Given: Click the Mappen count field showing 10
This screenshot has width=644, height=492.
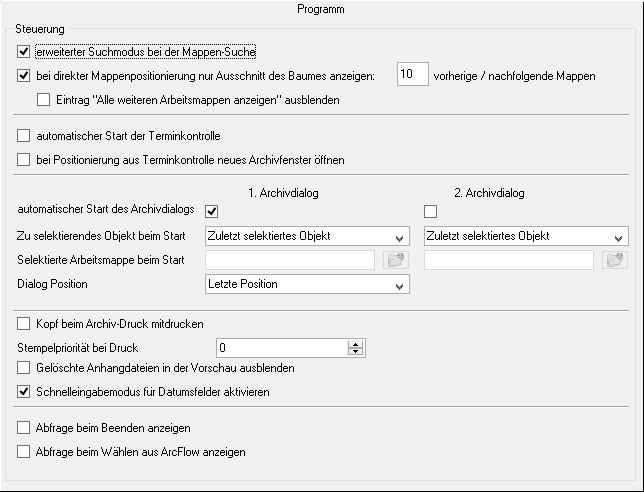Looking at the screenshot, I should tap(413, 74).
